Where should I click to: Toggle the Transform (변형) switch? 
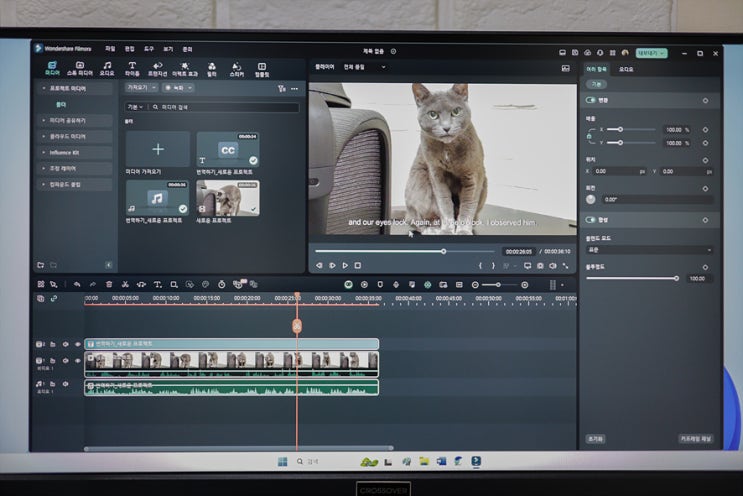(x=591, y=100)
